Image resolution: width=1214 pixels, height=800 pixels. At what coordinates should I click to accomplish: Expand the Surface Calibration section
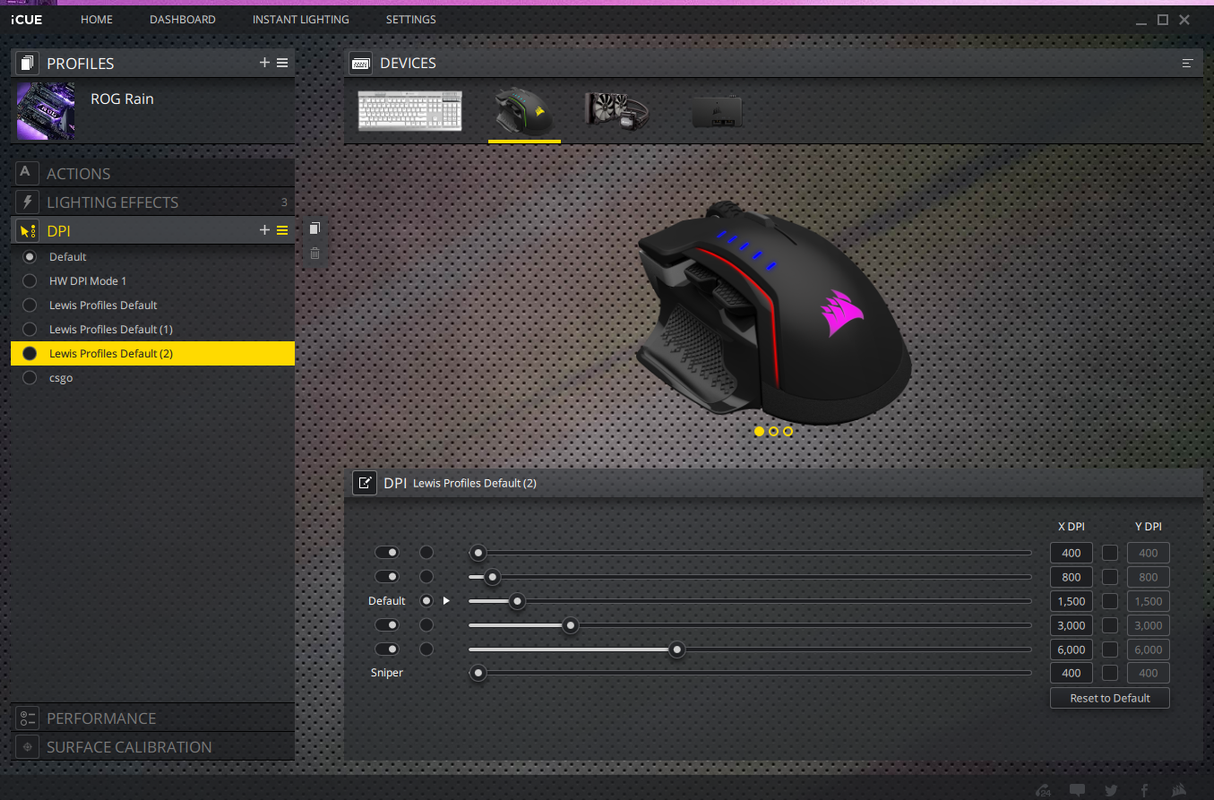click(153, 747)
